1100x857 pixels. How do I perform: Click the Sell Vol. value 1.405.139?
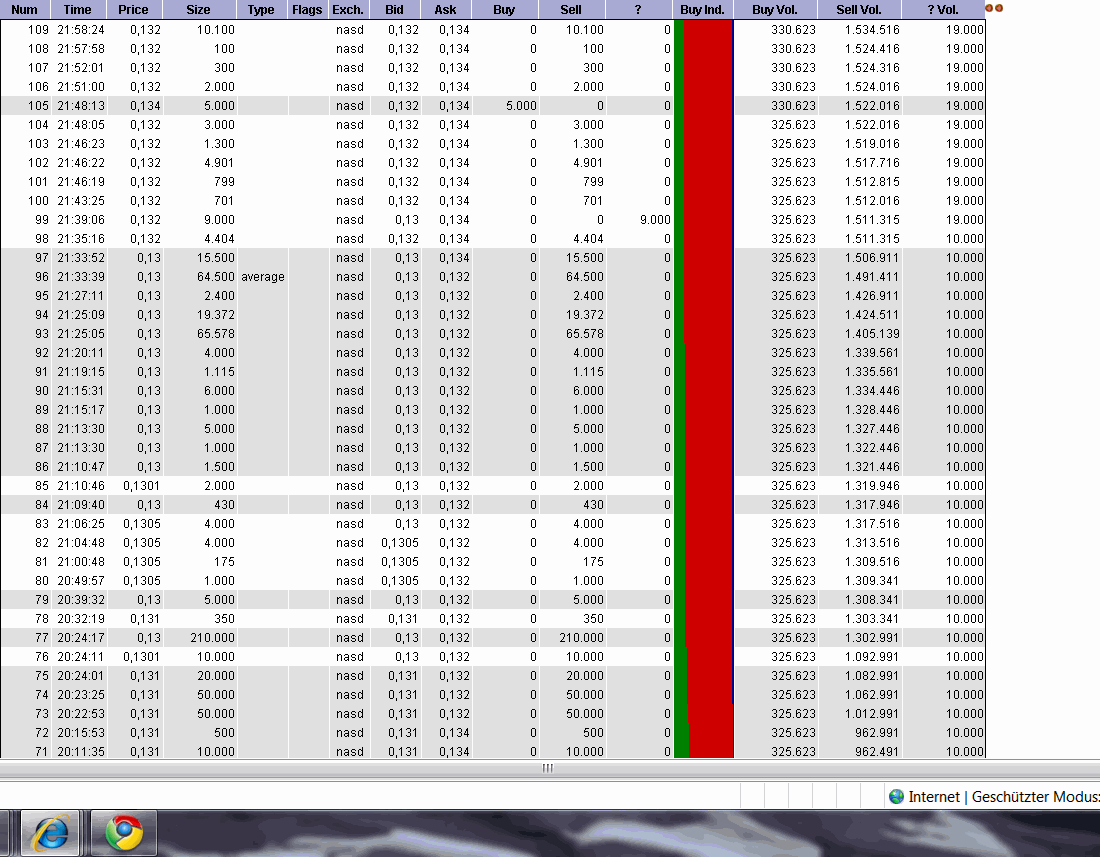[x=872, y=333]
